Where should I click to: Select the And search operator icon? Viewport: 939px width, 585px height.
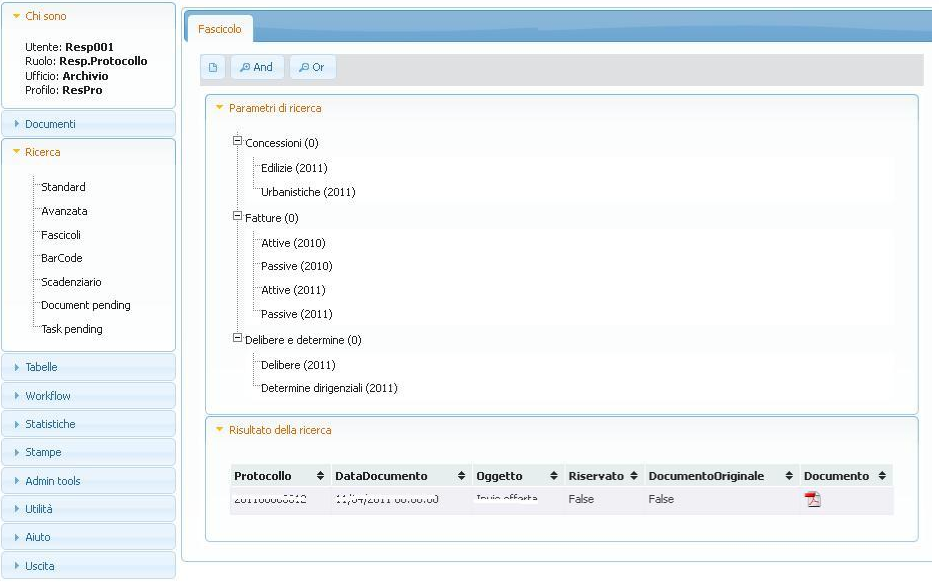(x=257, y=67)
